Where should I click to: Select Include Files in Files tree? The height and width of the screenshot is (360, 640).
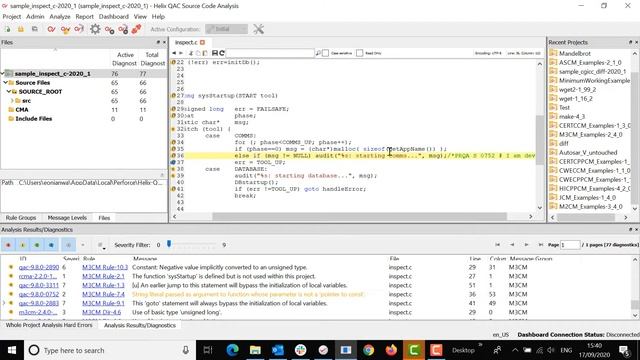pos(33,118)
